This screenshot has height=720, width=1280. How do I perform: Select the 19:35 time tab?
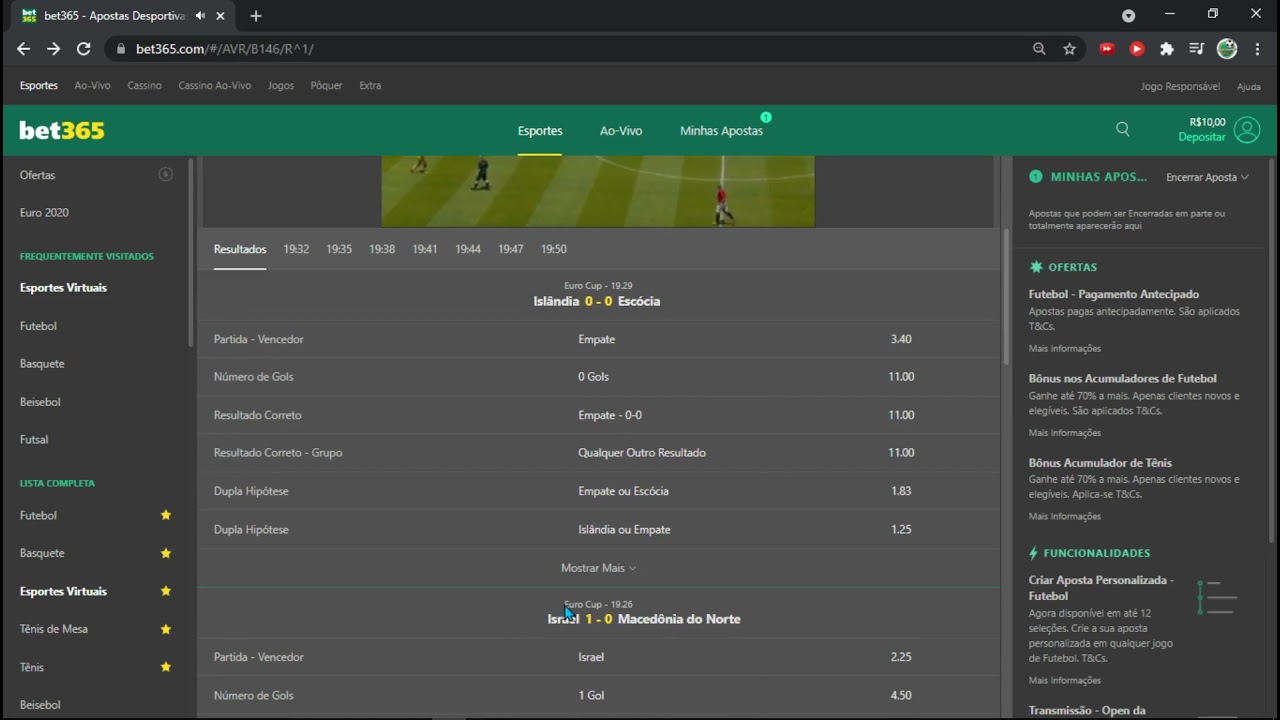coord(339,249)
